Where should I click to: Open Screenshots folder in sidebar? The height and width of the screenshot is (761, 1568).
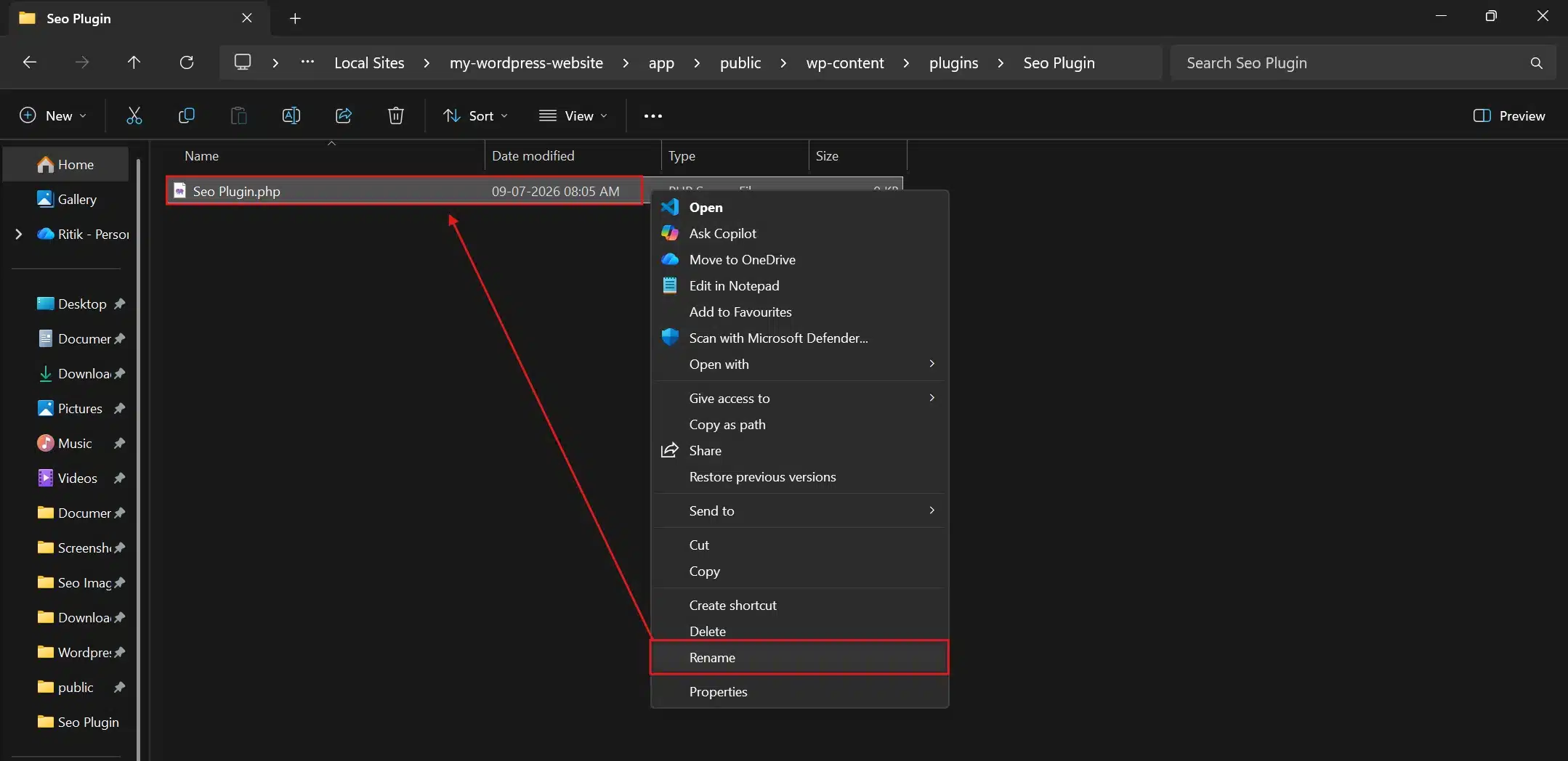pyautogui.click(x=74, y=548)
